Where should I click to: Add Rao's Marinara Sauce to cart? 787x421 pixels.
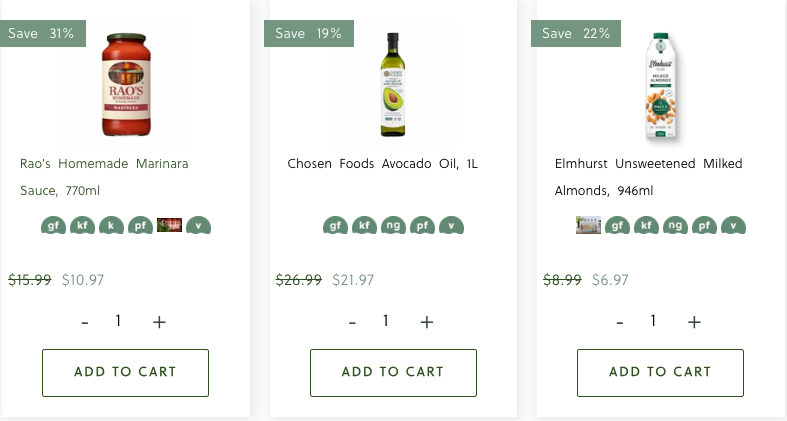pyautogui.click(x=125, y=372)
